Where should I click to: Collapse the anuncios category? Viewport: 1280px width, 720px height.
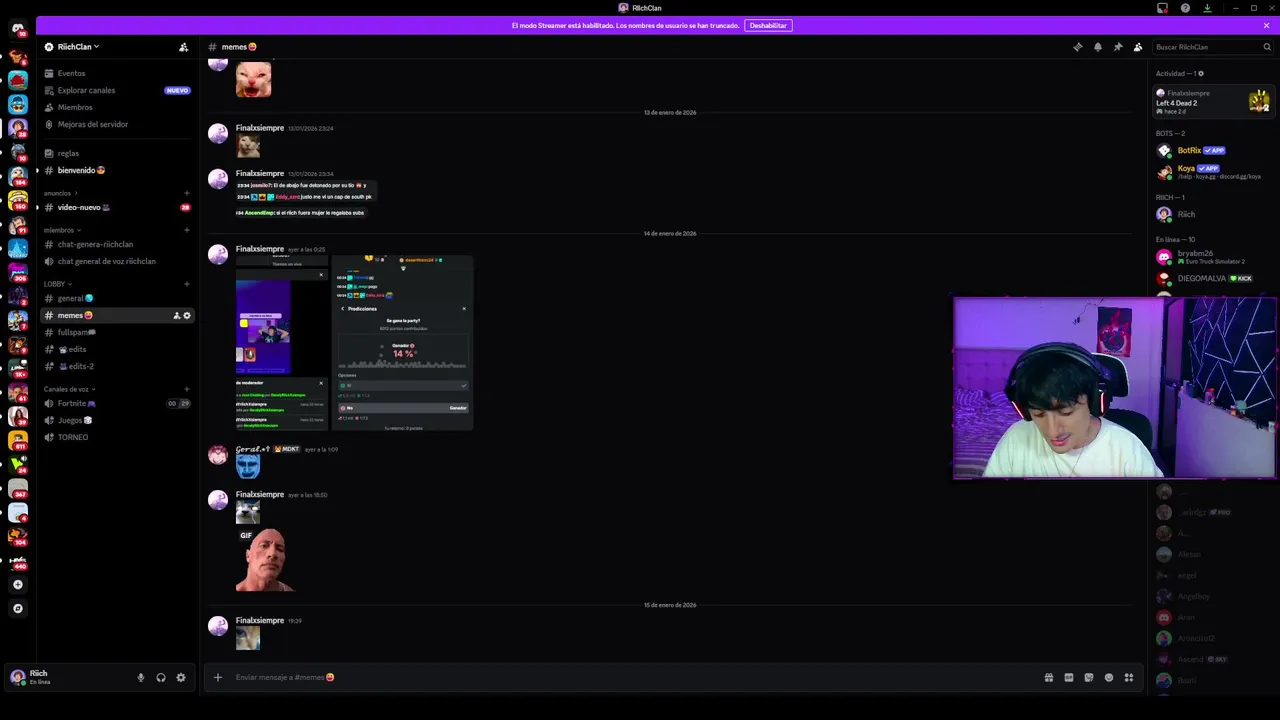(x=58, y=193)
